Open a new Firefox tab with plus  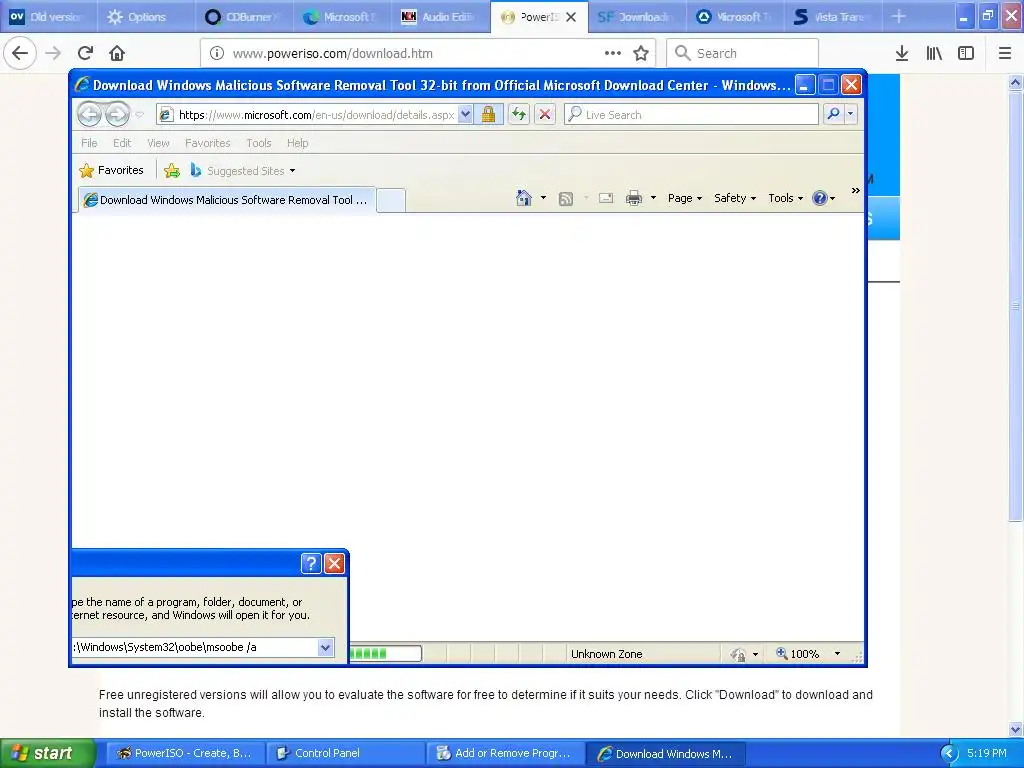click(899, 17)
